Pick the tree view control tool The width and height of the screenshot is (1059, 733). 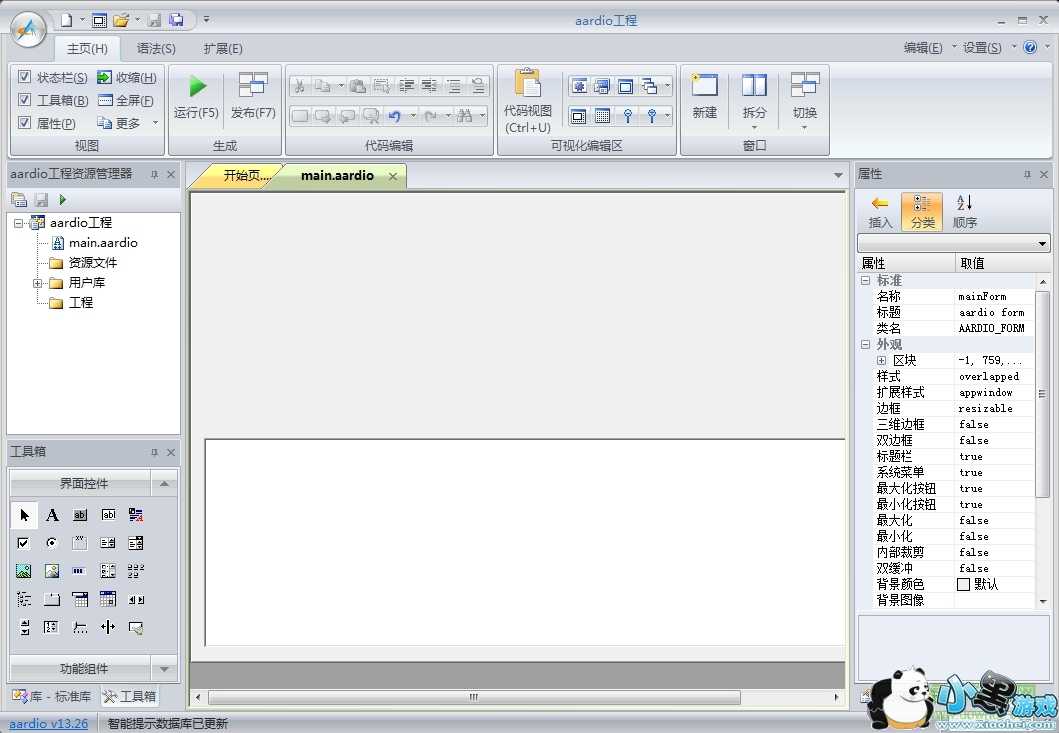(24, 599)
